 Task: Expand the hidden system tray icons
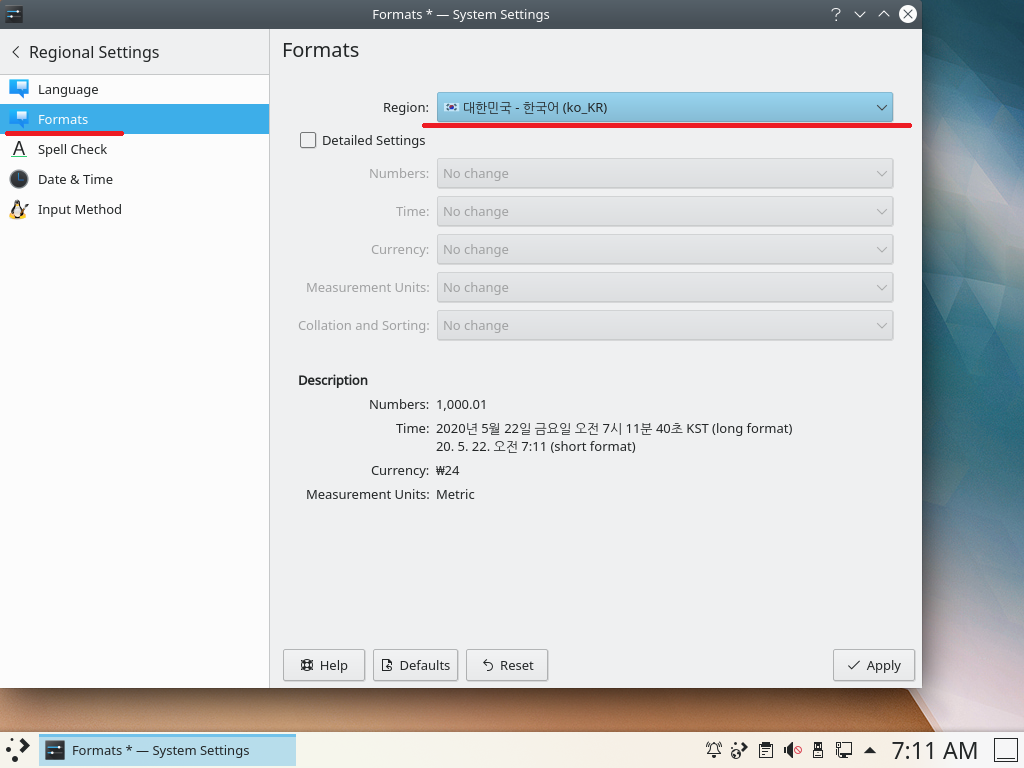(870, 750)
